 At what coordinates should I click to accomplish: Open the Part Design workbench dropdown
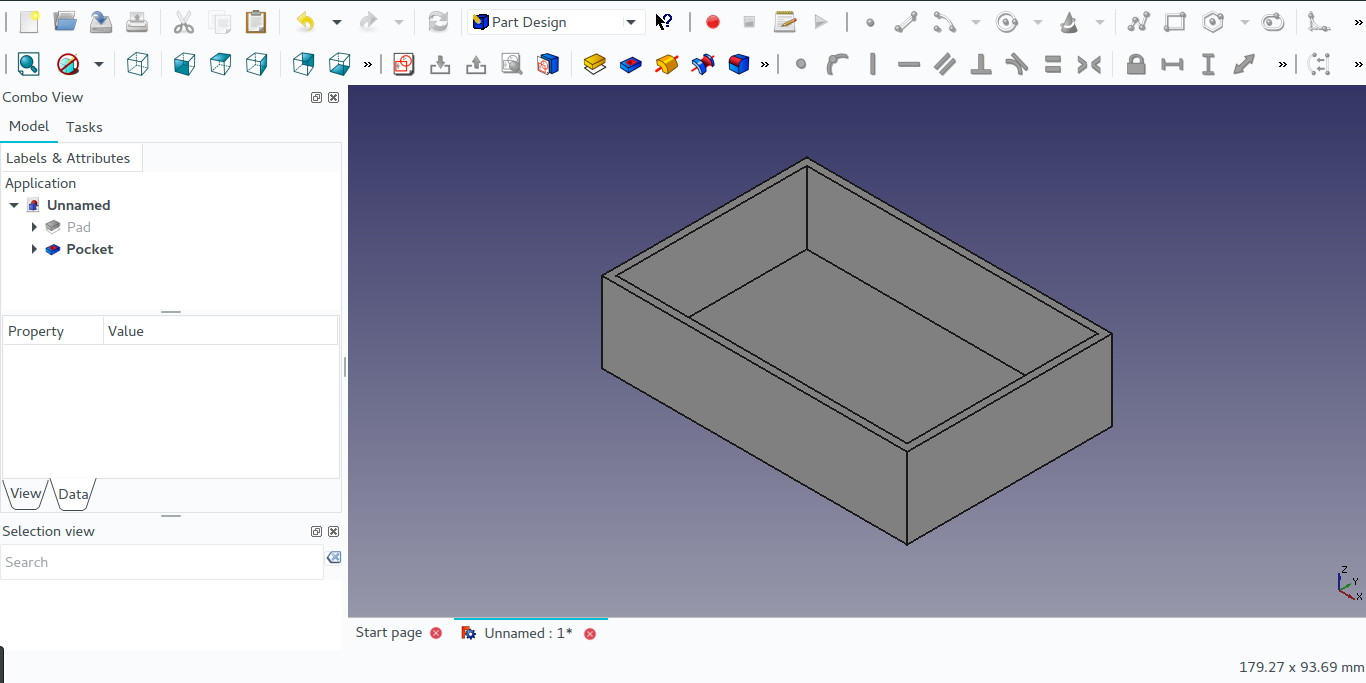pos(556,22)
